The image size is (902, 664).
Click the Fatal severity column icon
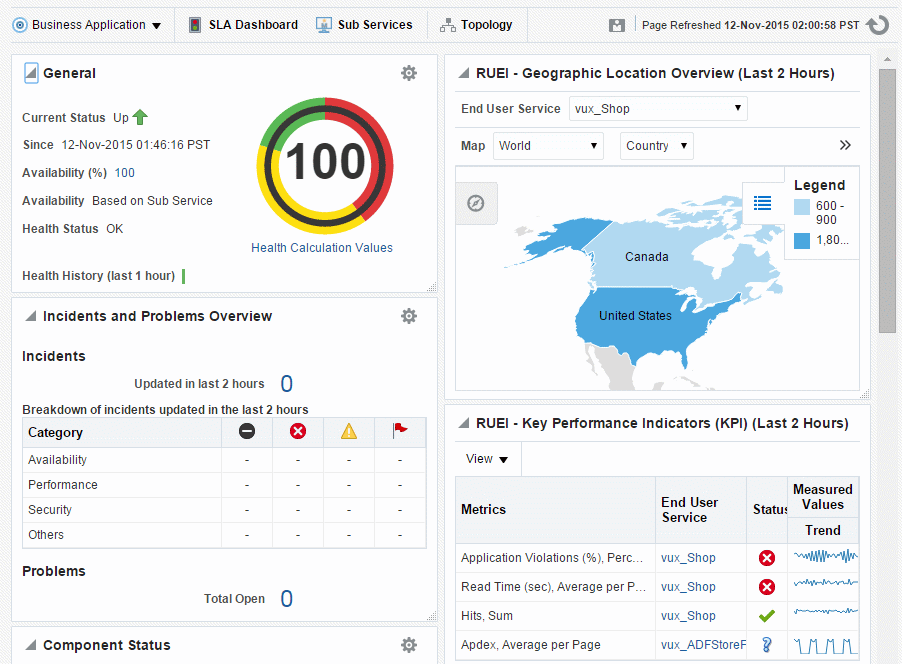(x=247, y=431)
